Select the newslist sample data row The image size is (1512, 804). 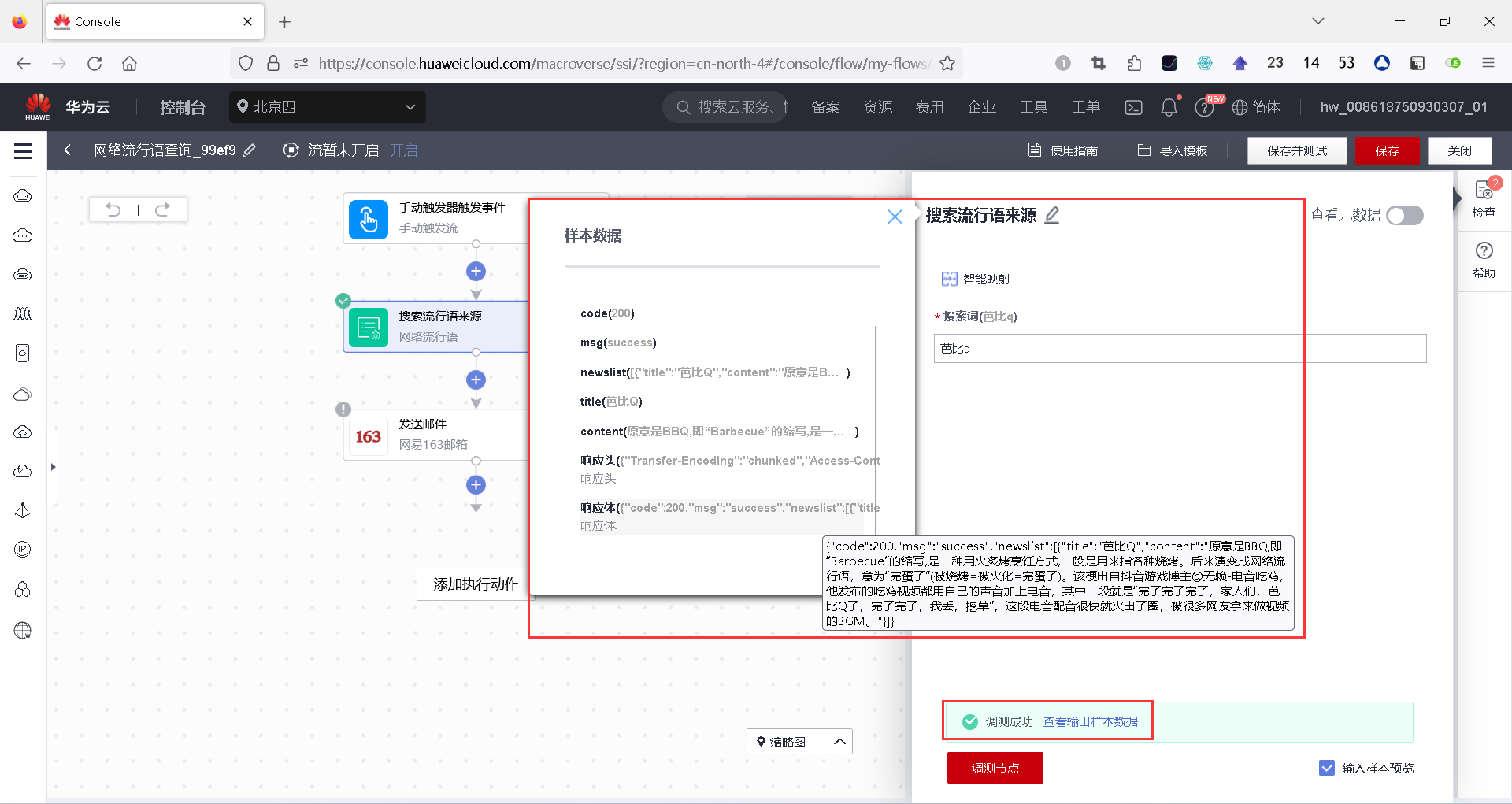click(x=715, y=372)
